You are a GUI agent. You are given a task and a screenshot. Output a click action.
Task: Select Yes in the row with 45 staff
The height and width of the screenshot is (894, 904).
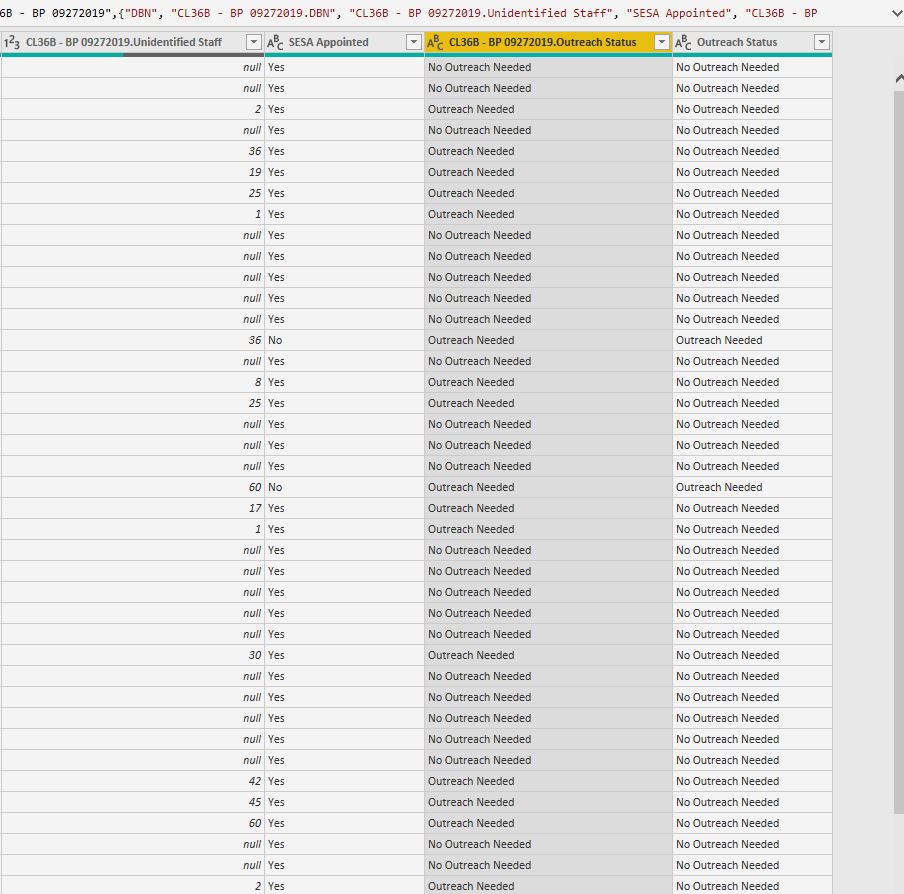pyautogui.click(x=344, y=802)
